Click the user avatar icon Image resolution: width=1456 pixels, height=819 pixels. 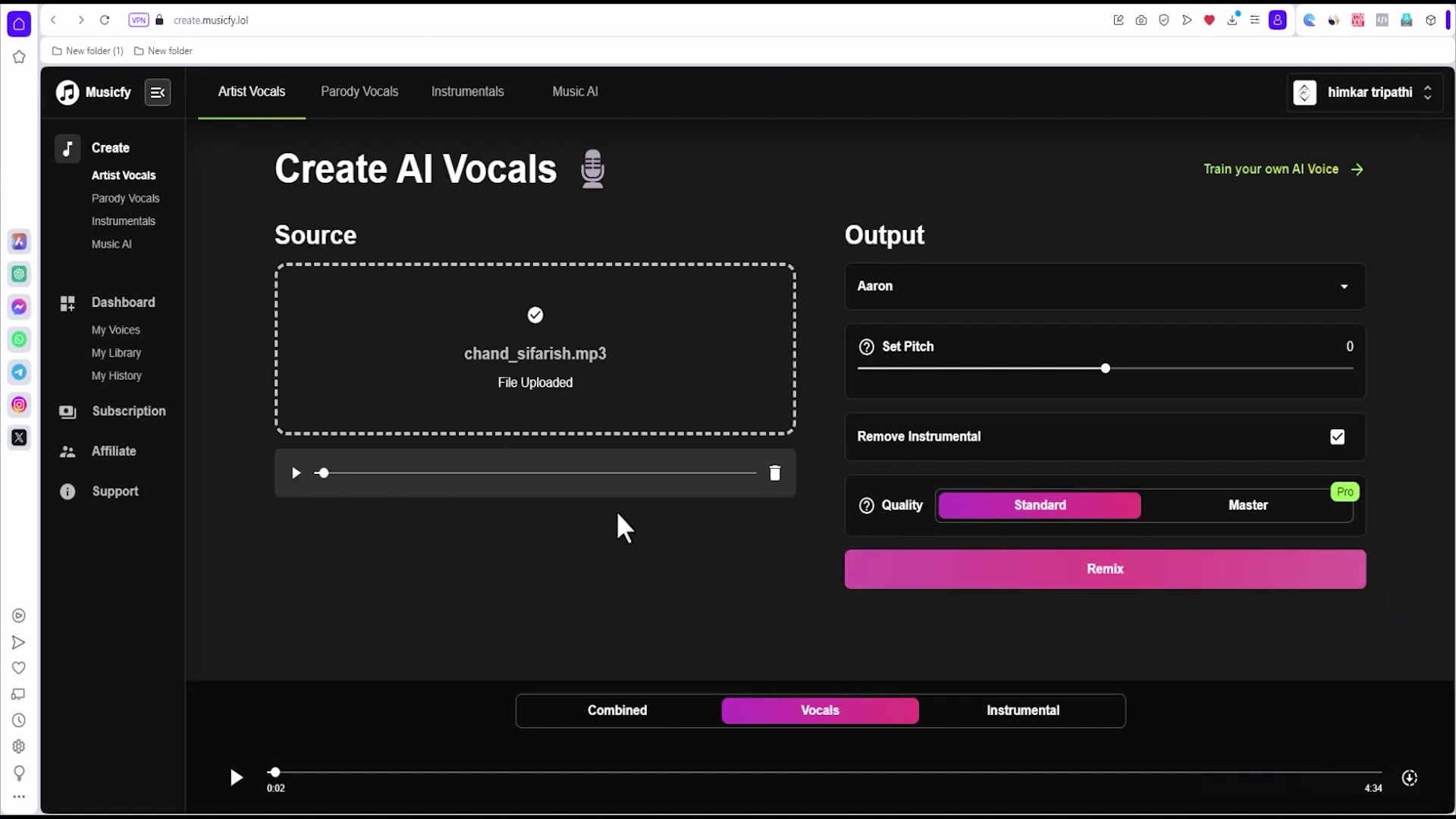pos(1305,93)
